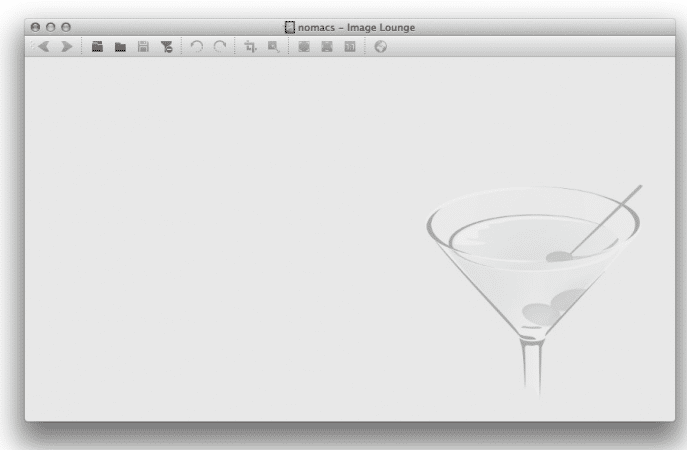Click the Save floppy disk icon
This screenshot has height=450, width=687.
coord(142,46)
